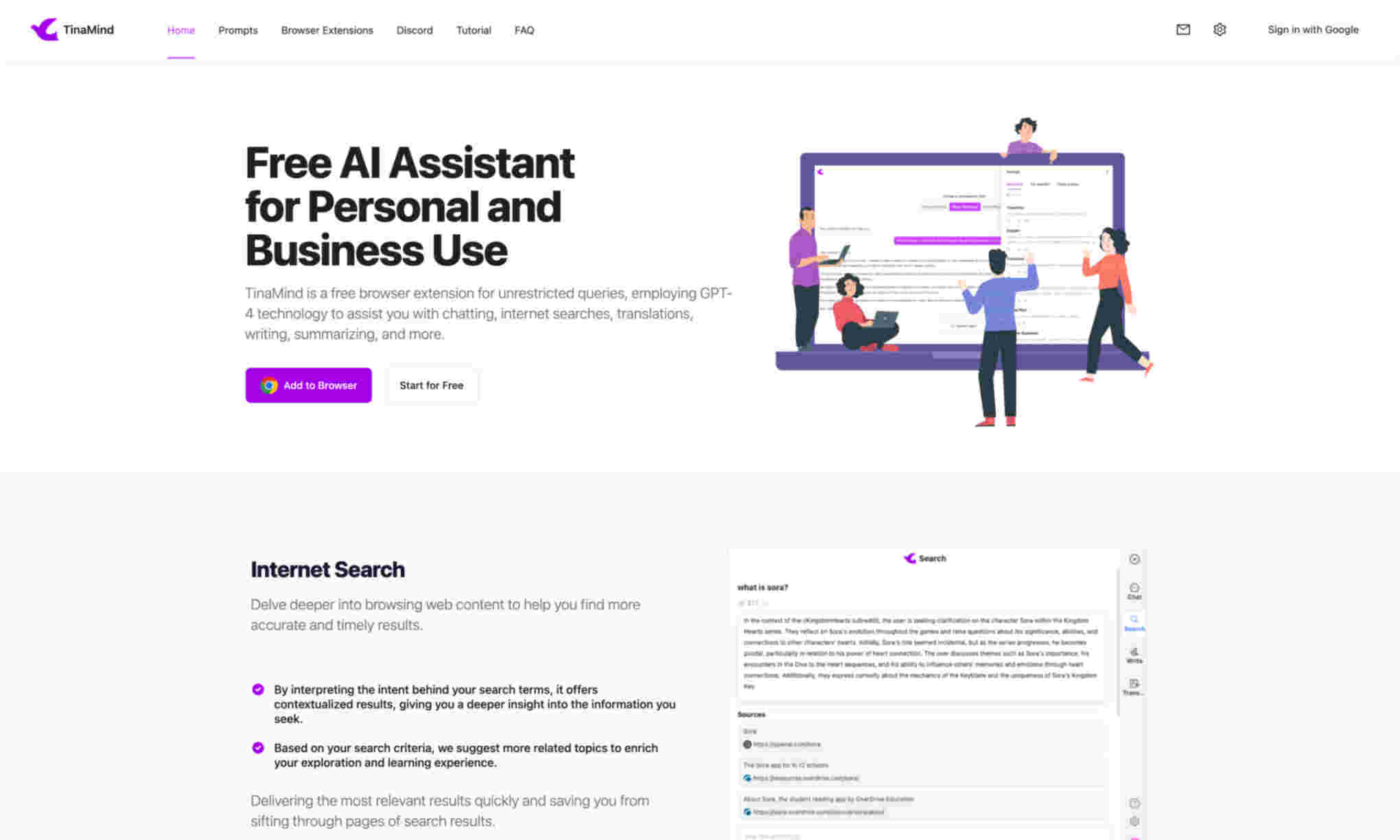
Task: Click the Start for Free button
Action: point(430,385)
